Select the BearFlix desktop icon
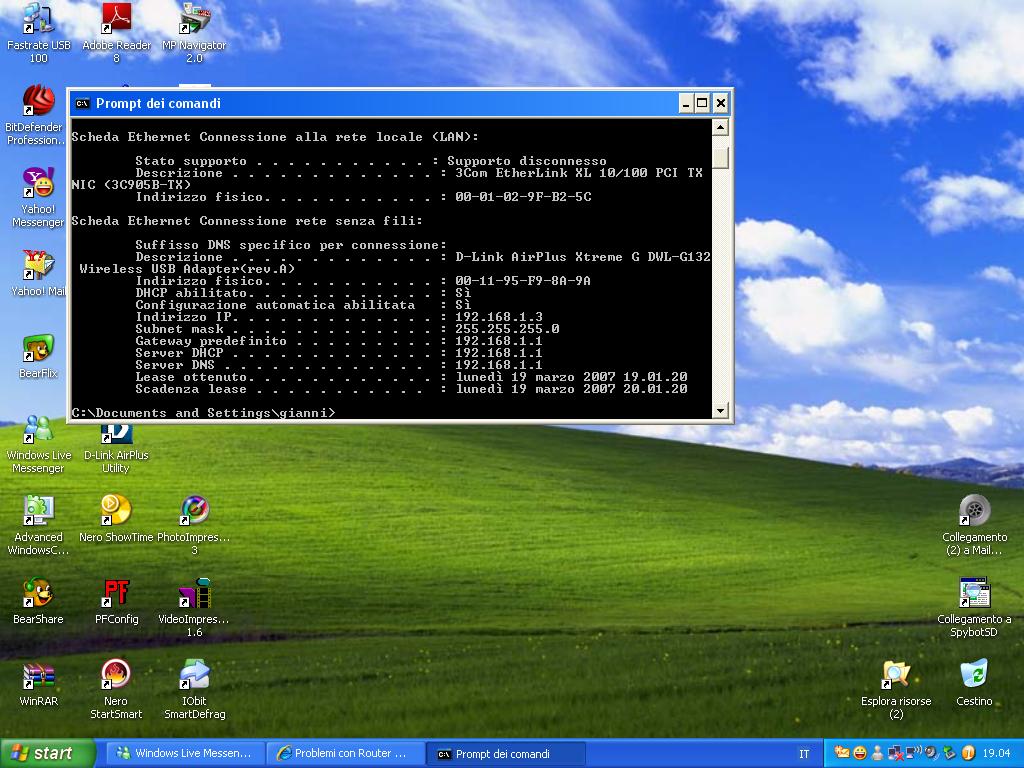The width and height of the screenshot is (1024, 768). (38, 356)
